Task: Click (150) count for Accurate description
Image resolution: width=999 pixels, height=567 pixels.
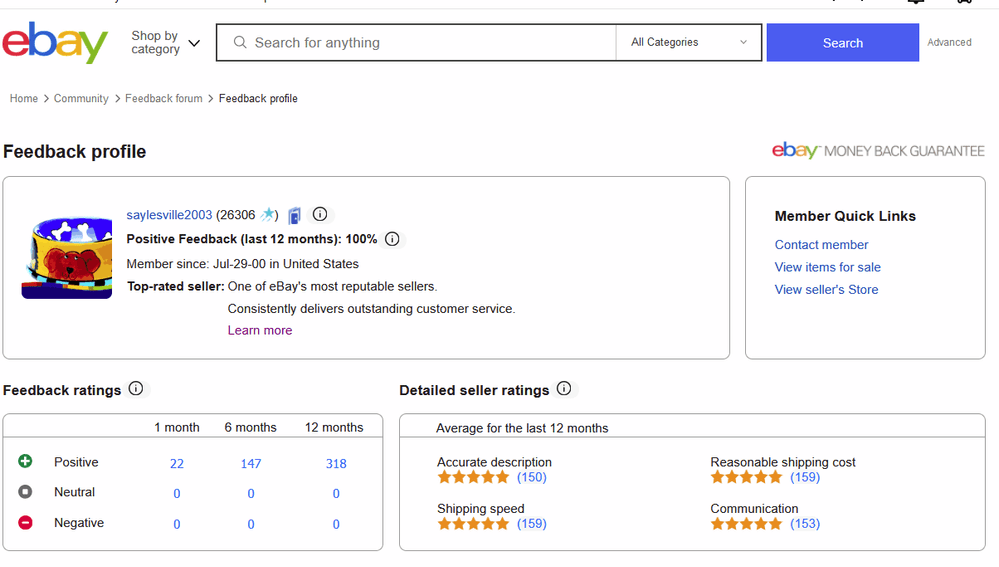Action: (531, 477)
